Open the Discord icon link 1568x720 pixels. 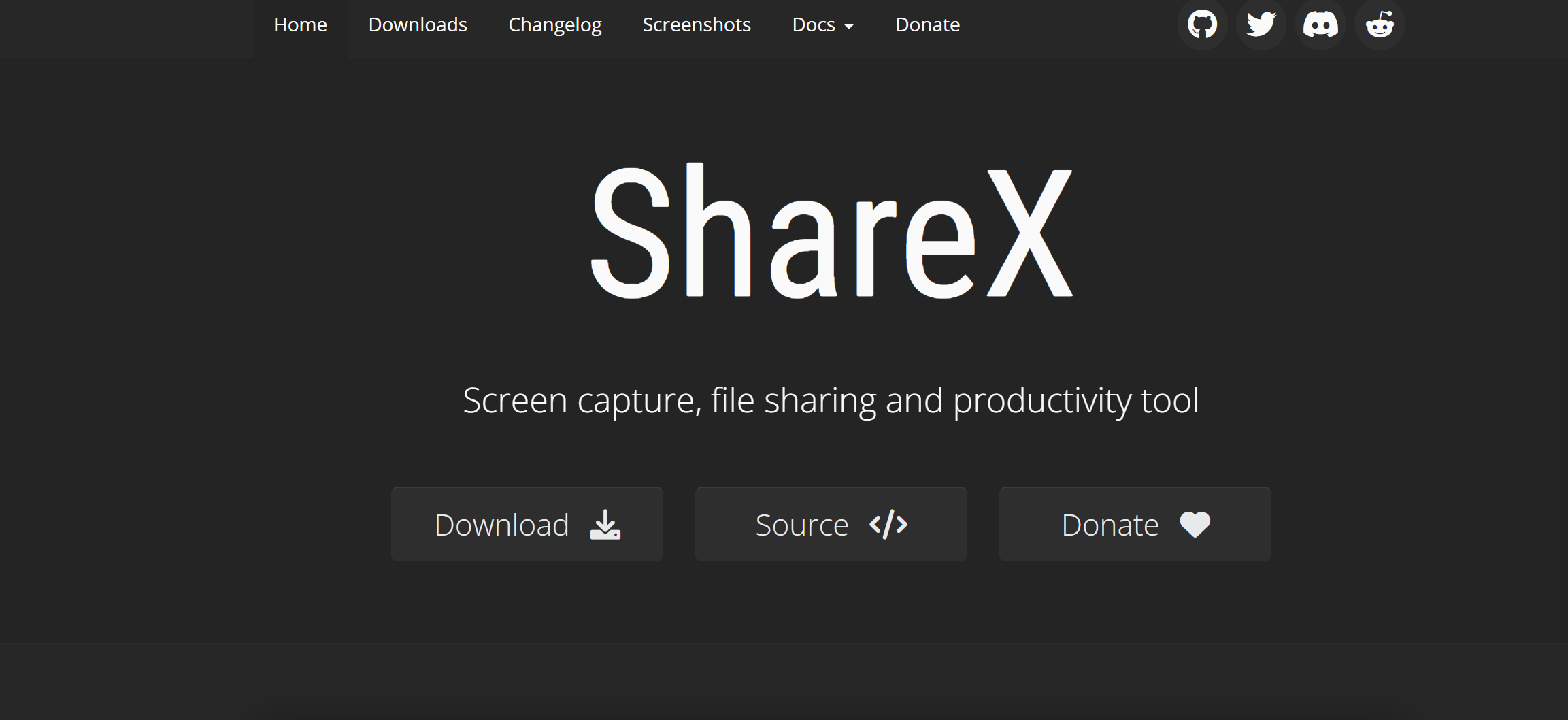coord(1320,24)
